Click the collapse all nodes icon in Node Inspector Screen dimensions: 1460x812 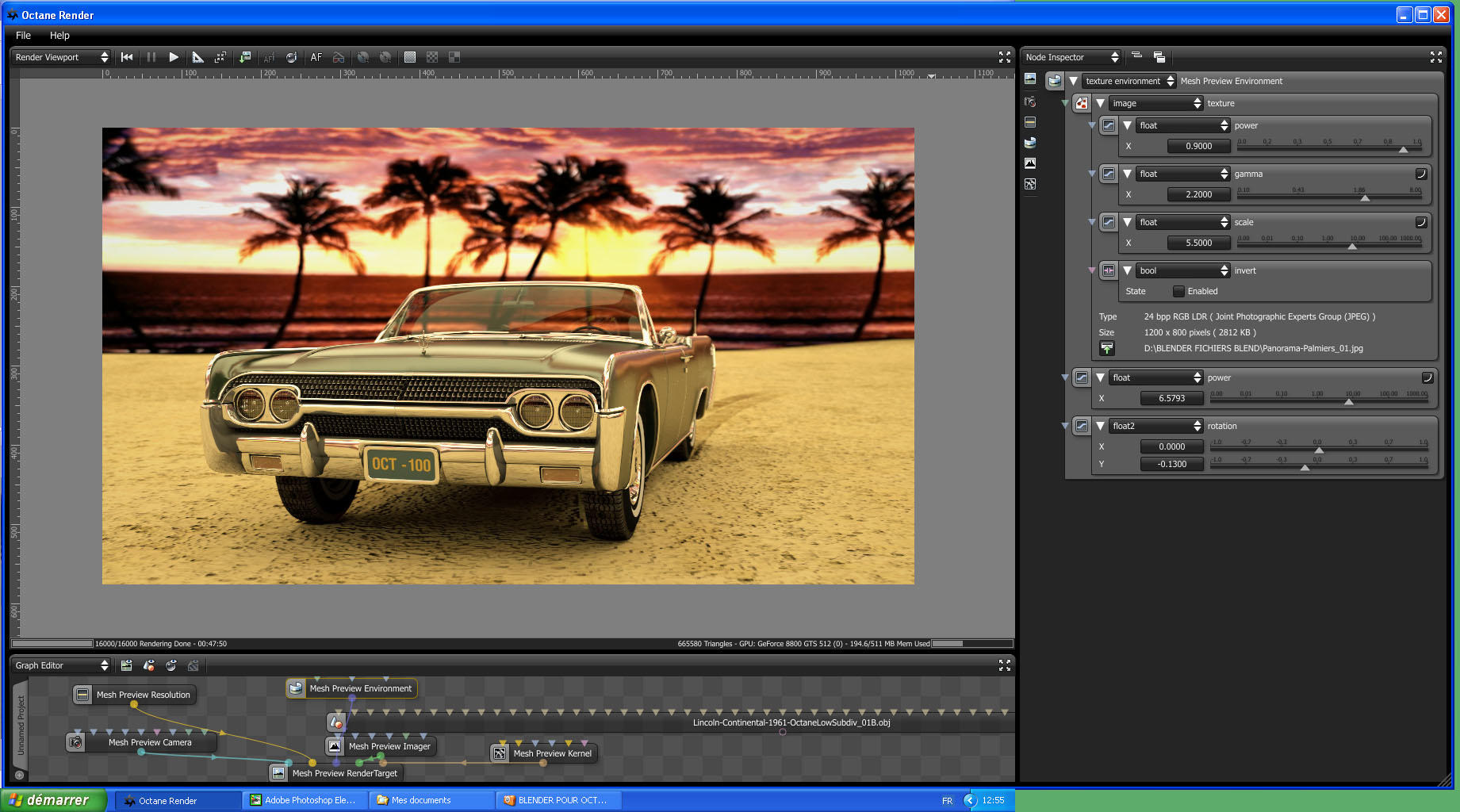point(1136,56)
